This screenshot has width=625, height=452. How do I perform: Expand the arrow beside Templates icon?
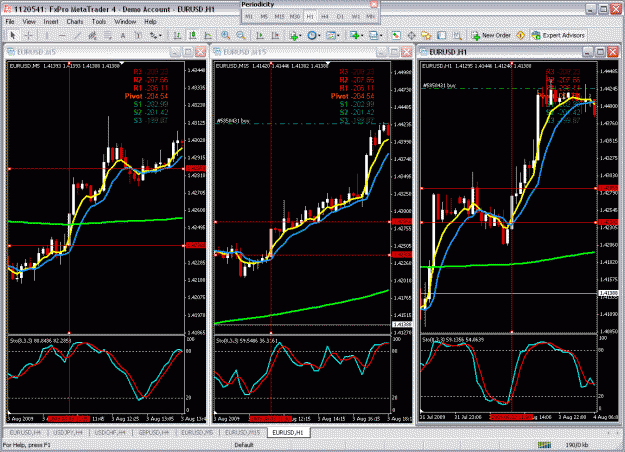(x=338, y=35)
